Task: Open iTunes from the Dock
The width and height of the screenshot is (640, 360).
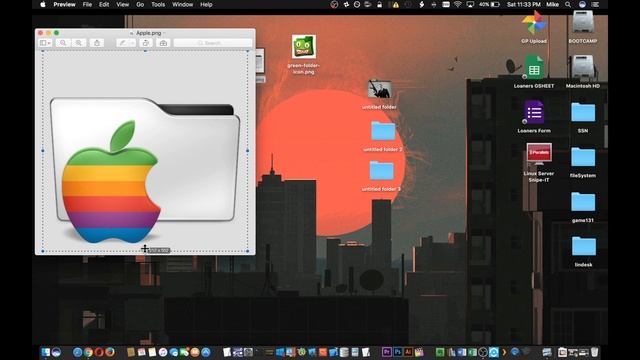Action: click(x=163, y=352)
